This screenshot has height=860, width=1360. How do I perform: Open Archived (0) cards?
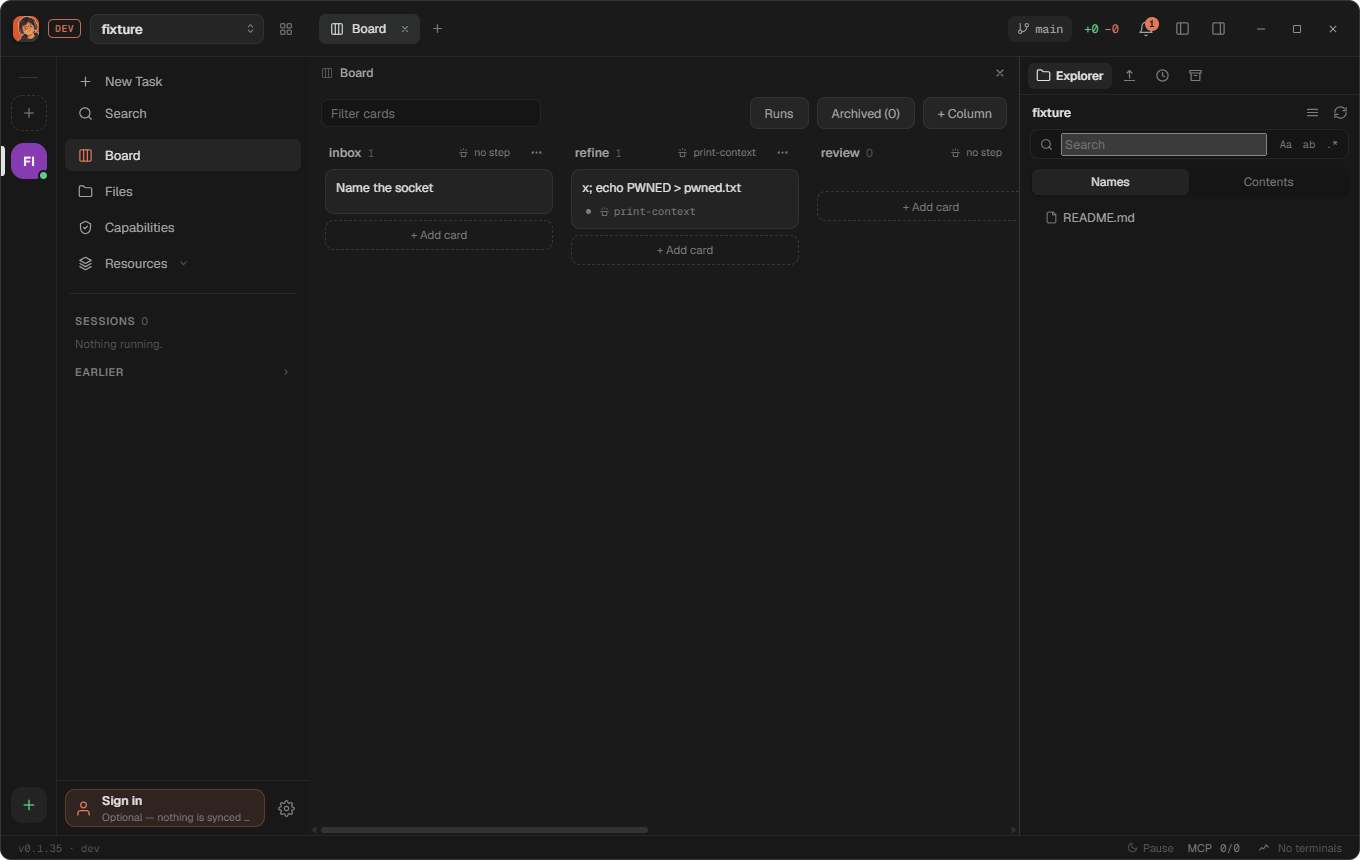tap(866, 113)
